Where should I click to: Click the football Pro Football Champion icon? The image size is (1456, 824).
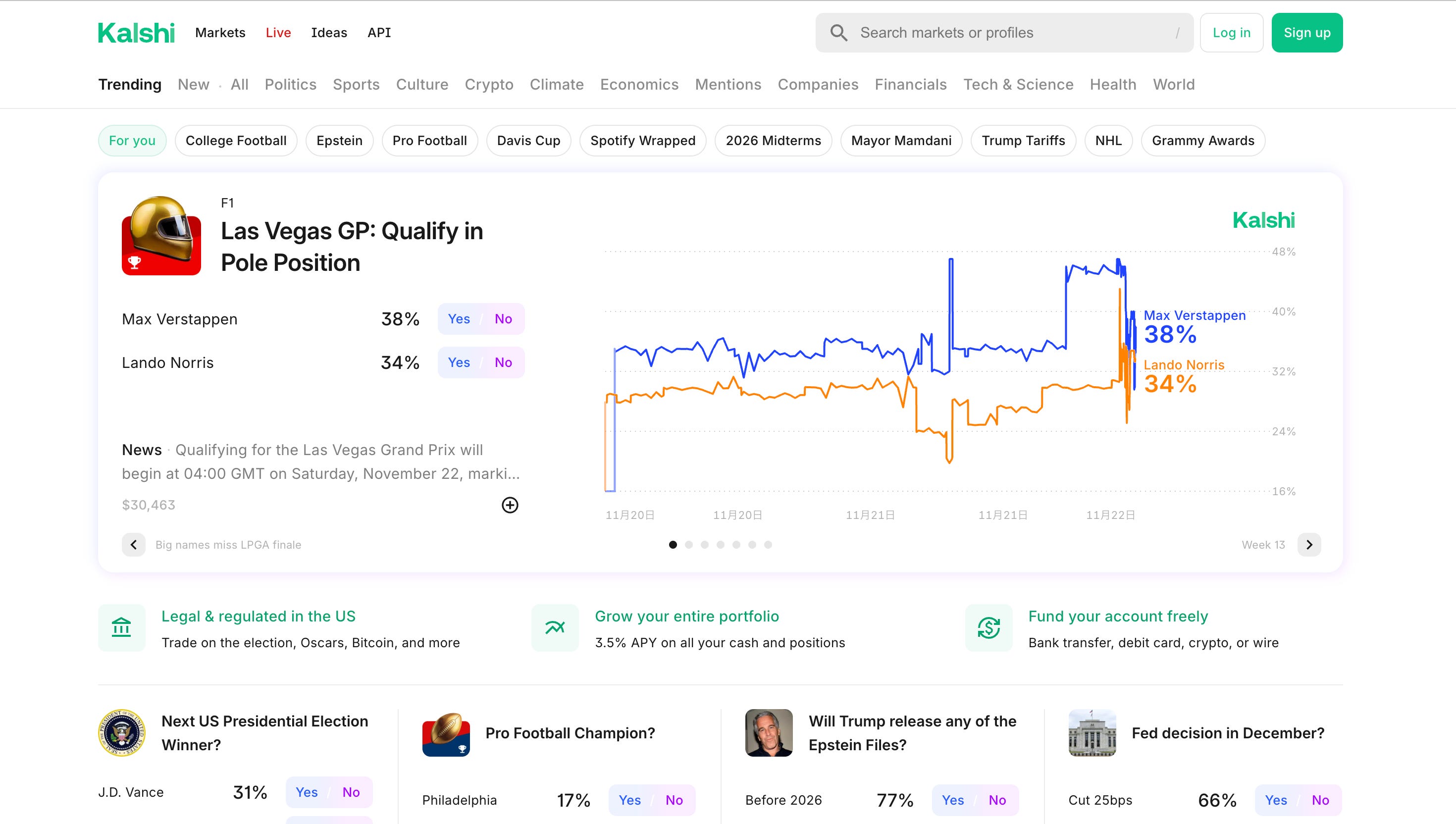pos(446,734)
